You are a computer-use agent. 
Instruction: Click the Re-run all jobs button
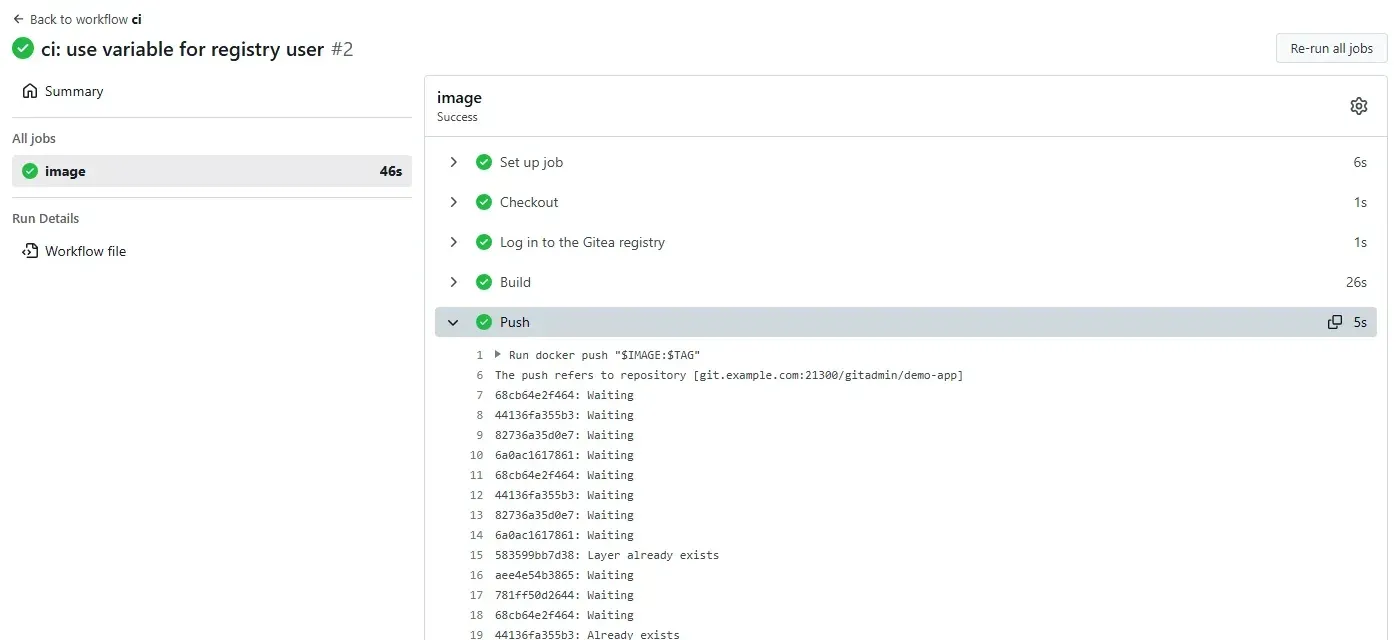[x=1331, y=48]
